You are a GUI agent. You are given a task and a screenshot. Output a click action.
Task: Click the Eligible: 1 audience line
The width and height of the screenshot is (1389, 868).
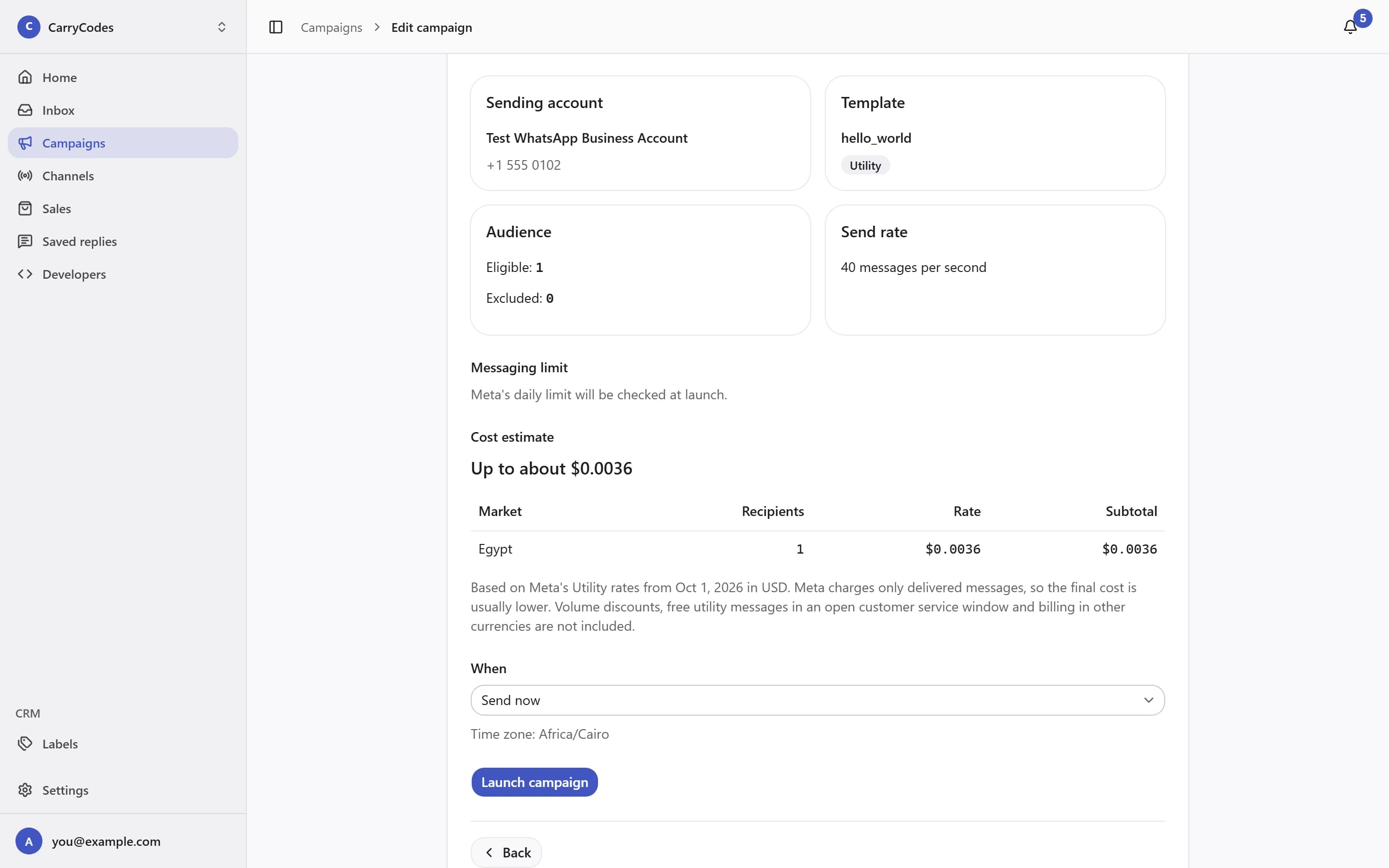click(x=514, y=267)
